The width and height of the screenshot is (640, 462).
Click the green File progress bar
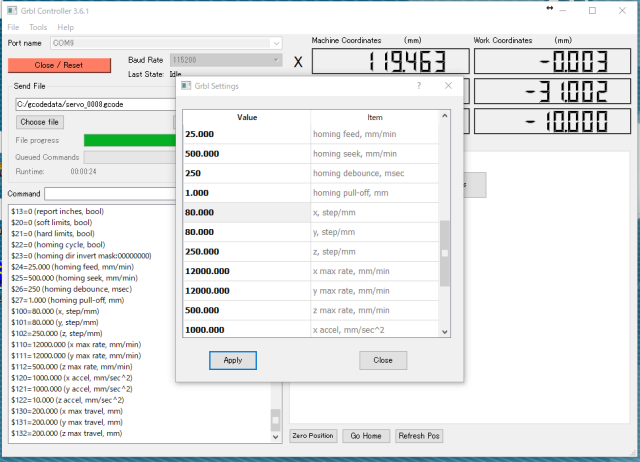coord(130,140)
